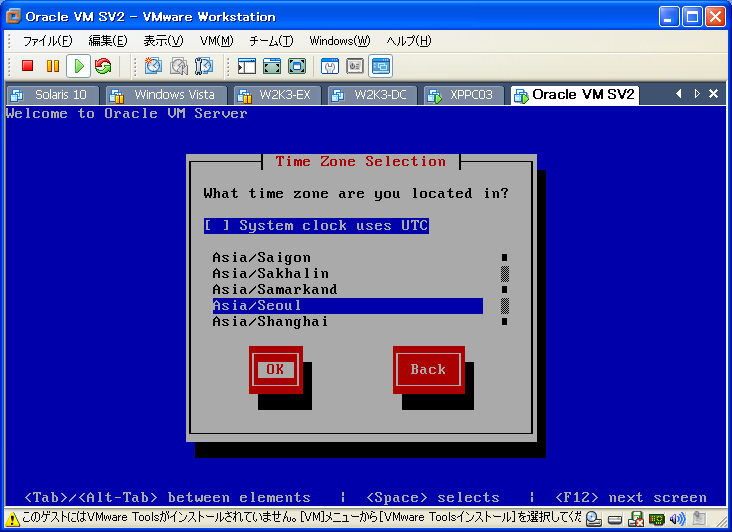The height and width of the screenshot is (532, 732).
Task: Click the greyed Revert to snapshot icon
Action: point(178,66)
